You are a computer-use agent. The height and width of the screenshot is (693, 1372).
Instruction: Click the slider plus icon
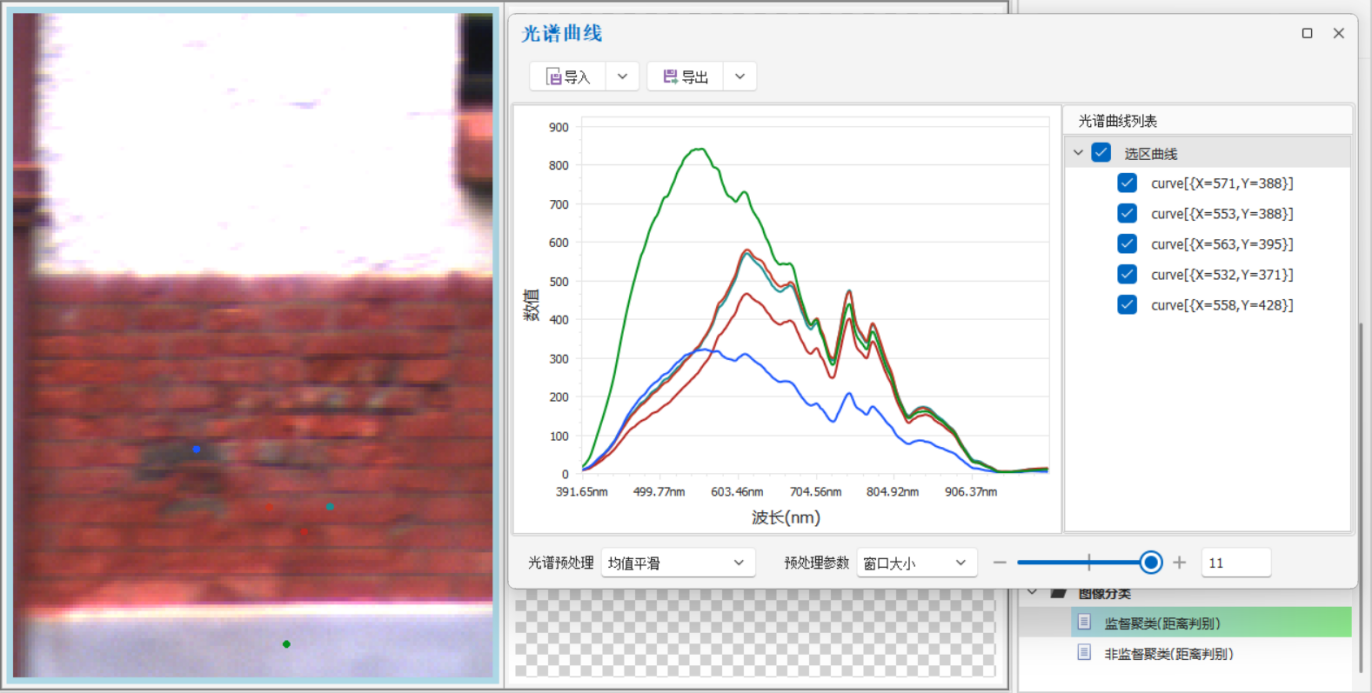click(1179, 563)
